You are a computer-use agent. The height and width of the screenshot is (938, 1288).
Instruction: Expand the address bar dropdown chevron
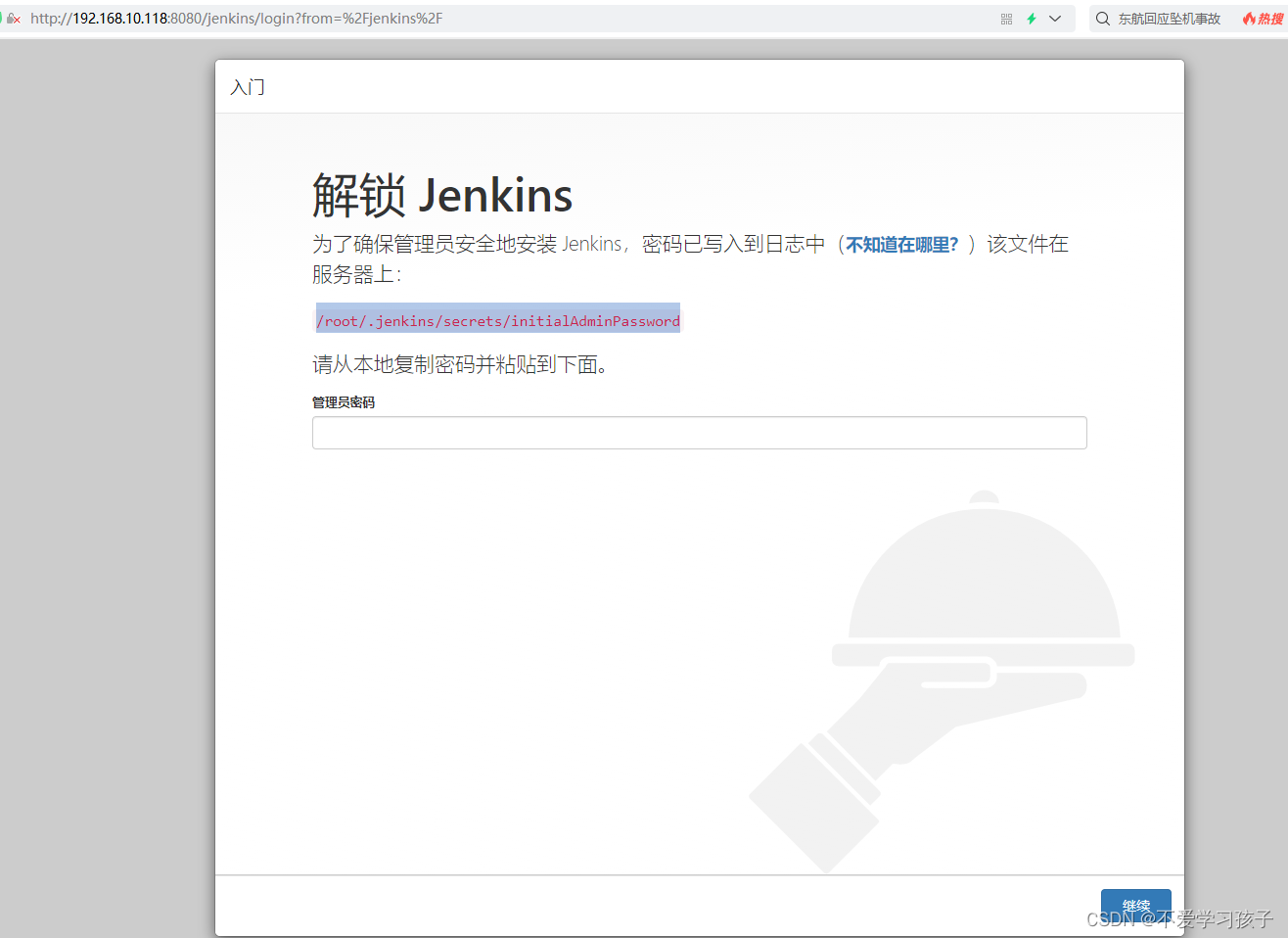pos(1055,19)
